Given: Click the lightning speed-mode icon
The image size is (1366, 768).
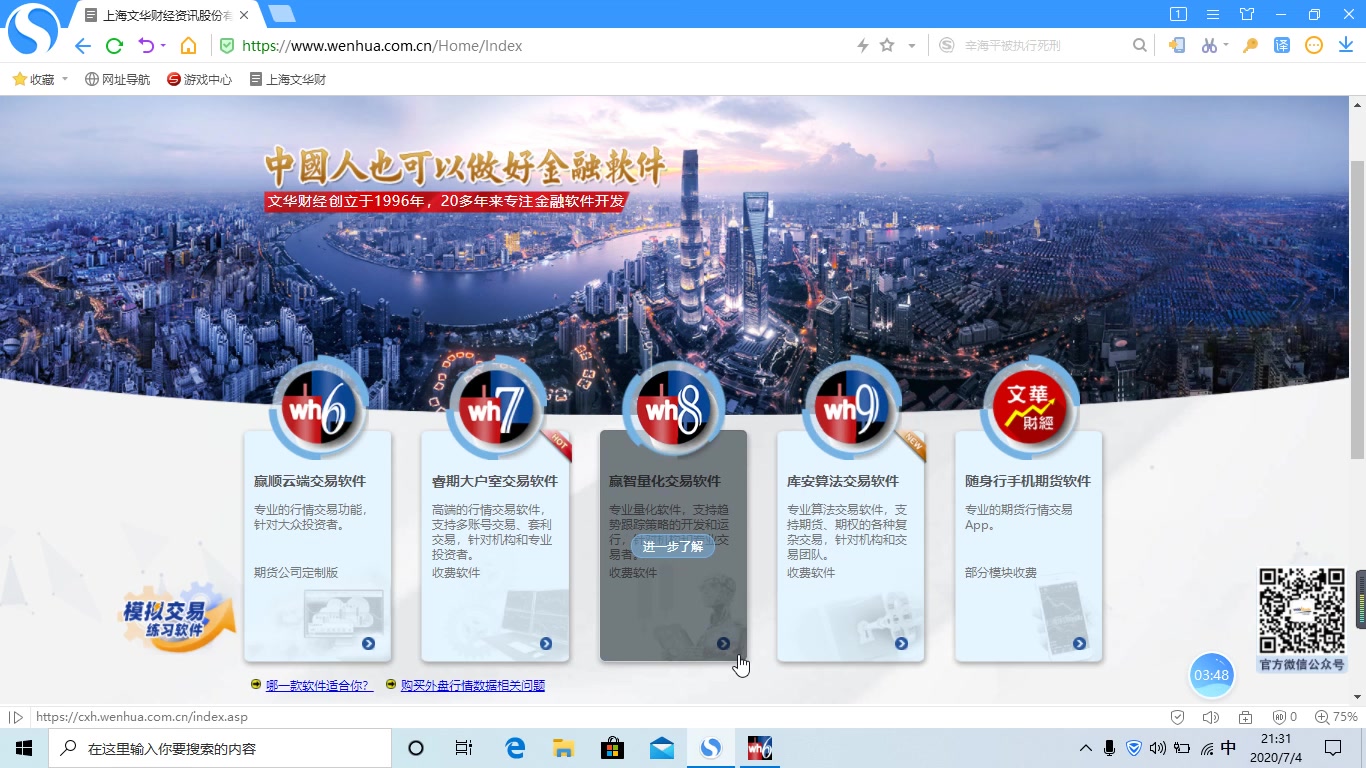Looking at the screenshot, I should (x=862, y=46).
